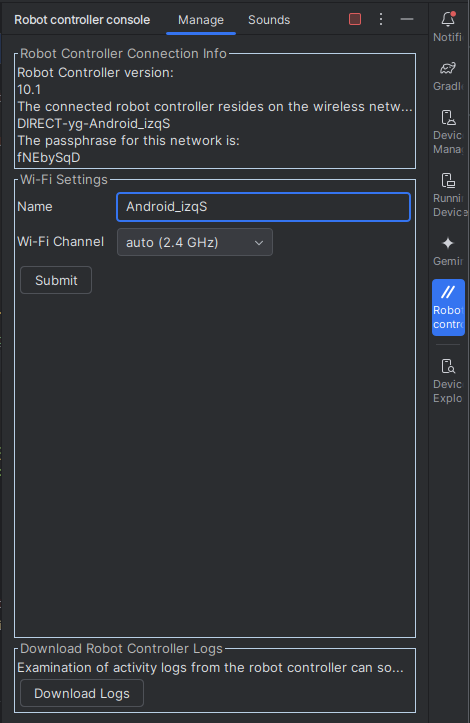Switch to the Manage tab
This screenshot has width=470, height=723.
[x=201, y=20]
